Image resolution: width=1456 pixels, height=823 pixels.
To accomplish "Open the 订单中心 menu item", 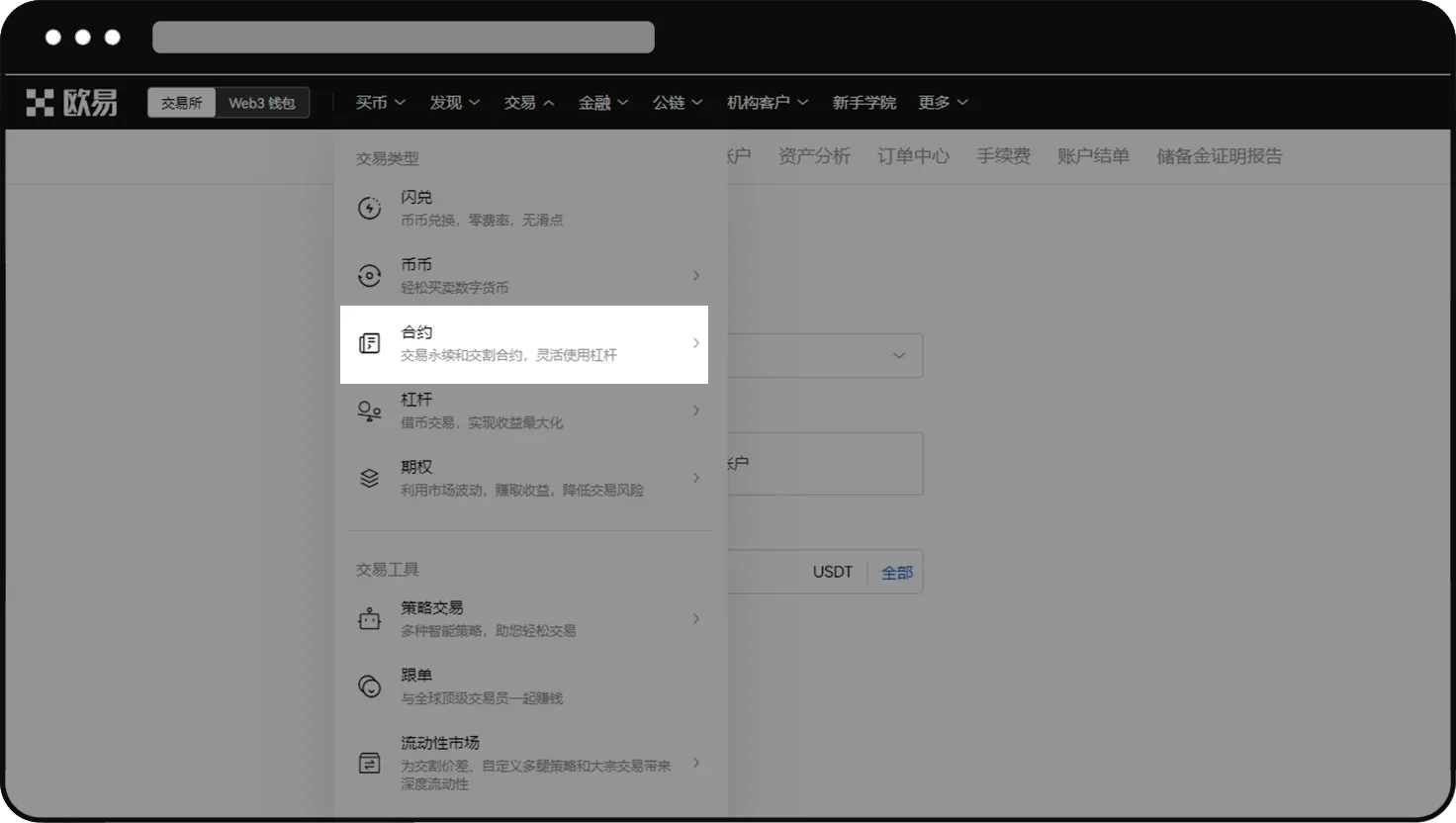I will (913, 155).
